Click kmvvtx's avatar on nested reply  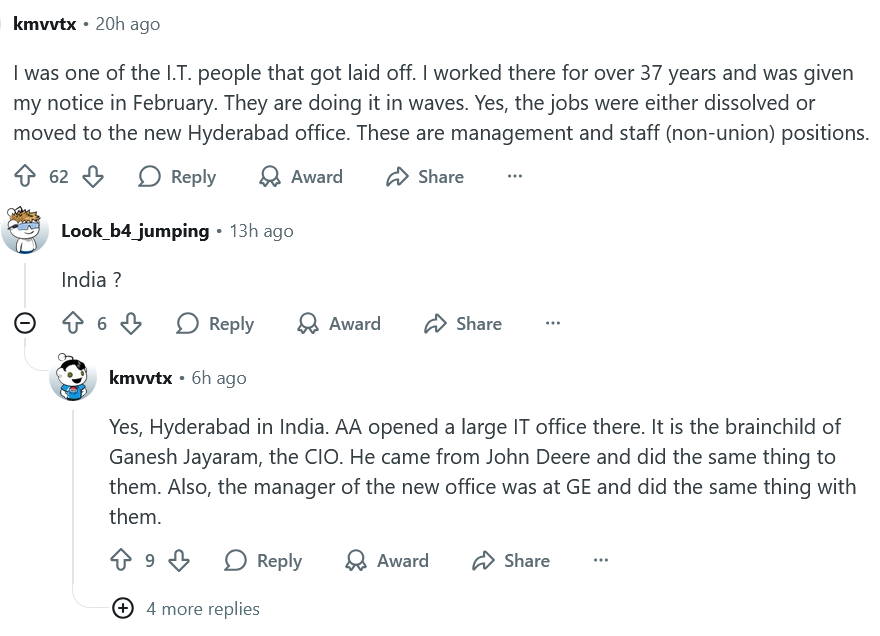[x=74, y=378]
